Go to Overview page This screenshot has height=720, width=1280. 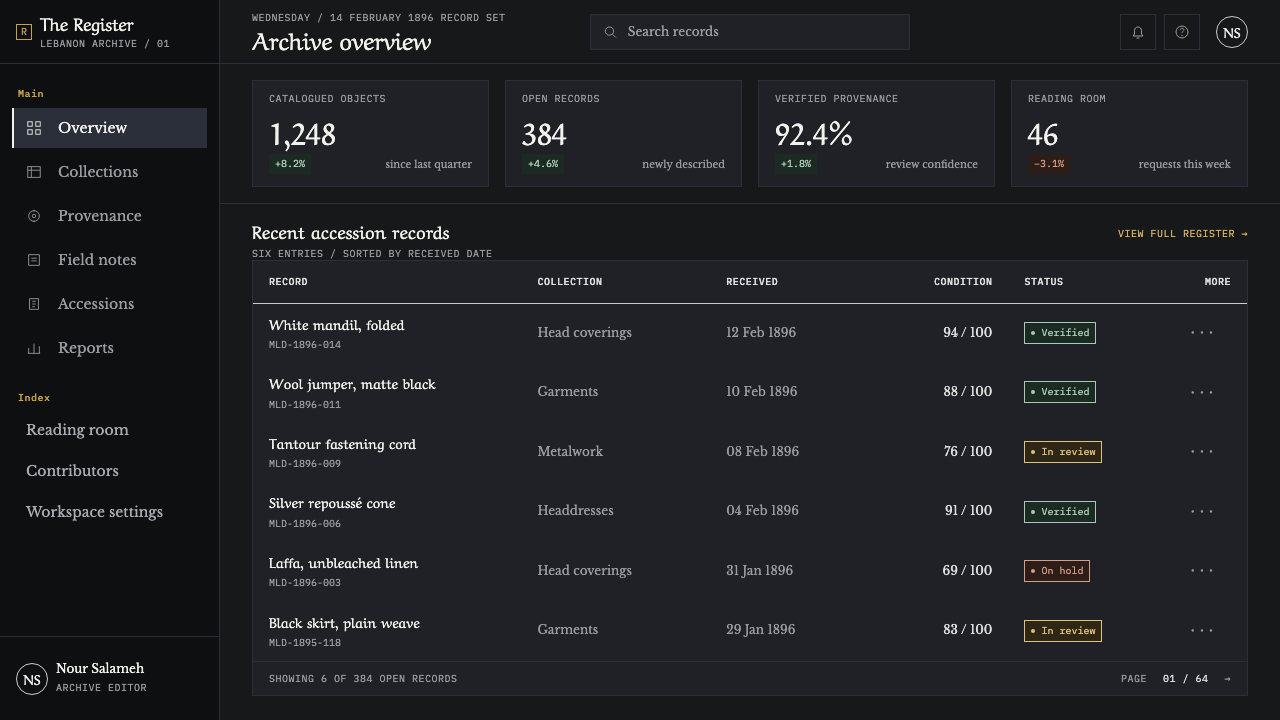[x=110, y=128]
